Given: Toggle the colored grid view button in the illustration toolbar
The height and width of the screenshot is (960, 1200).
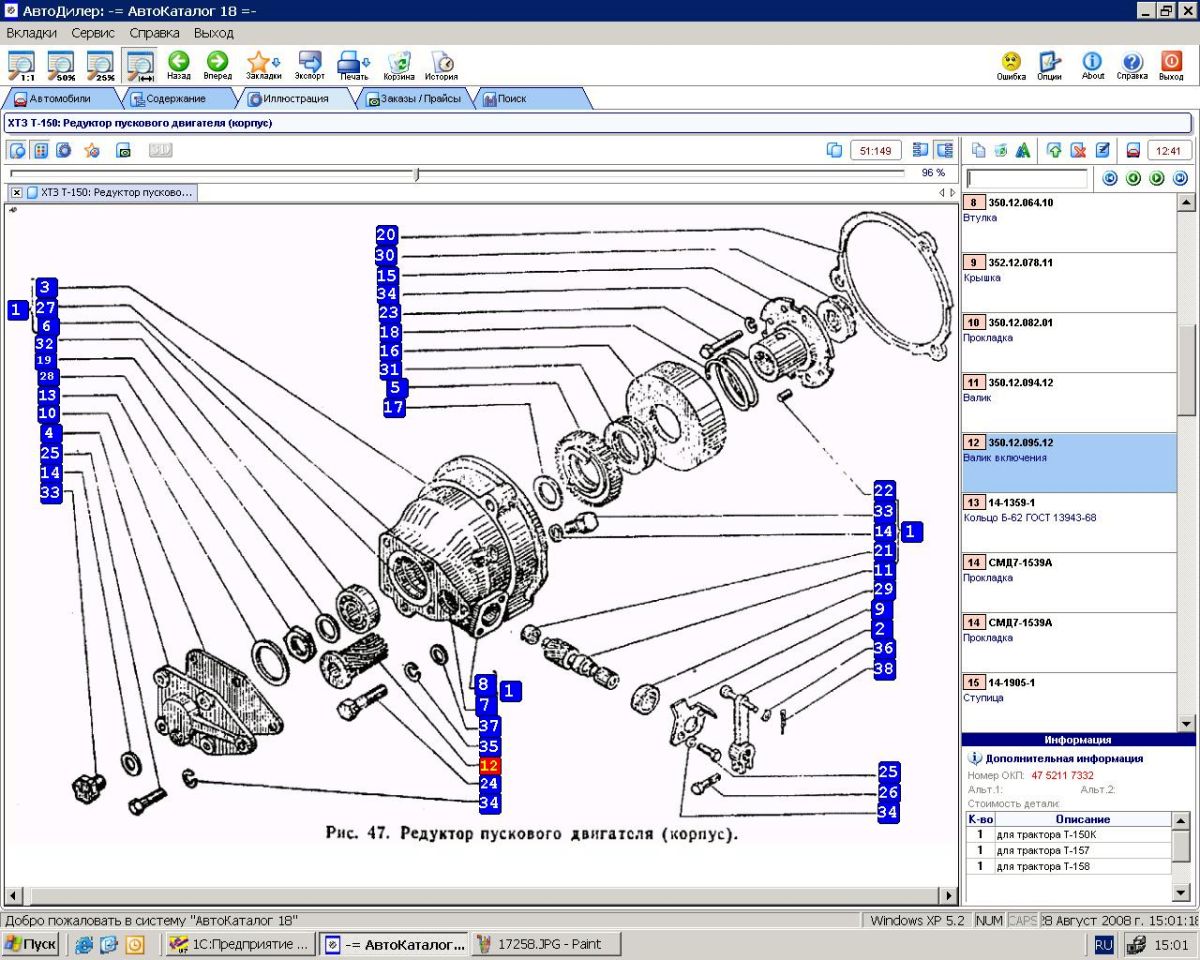Looking at the screenshot, I should 41,150.
